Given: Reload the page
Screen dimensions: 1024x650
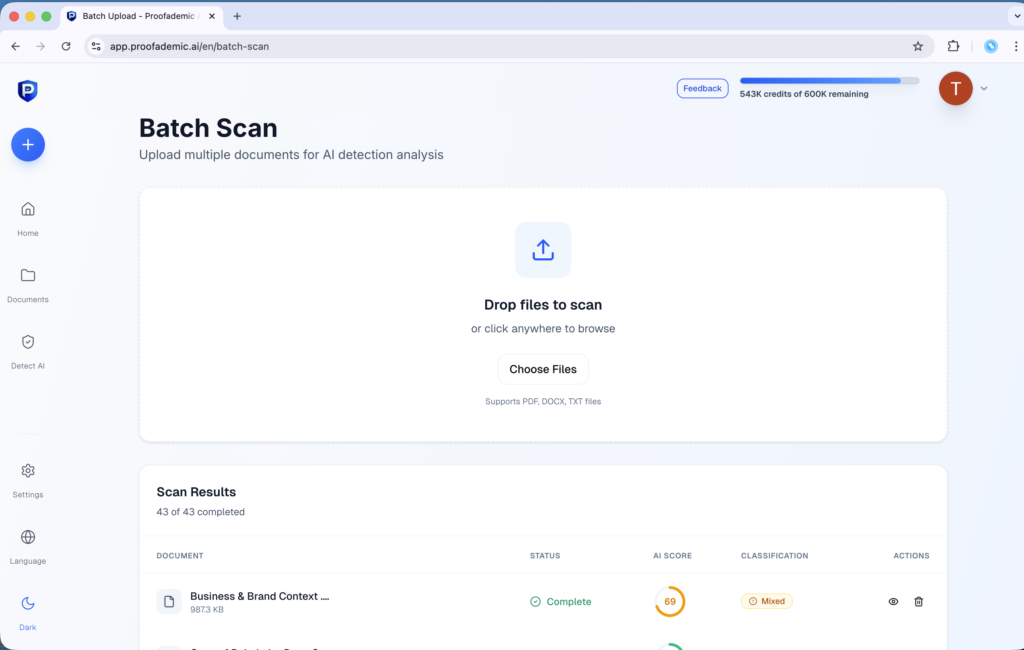Looking at the screenshot, I should [x=66, y=46].
